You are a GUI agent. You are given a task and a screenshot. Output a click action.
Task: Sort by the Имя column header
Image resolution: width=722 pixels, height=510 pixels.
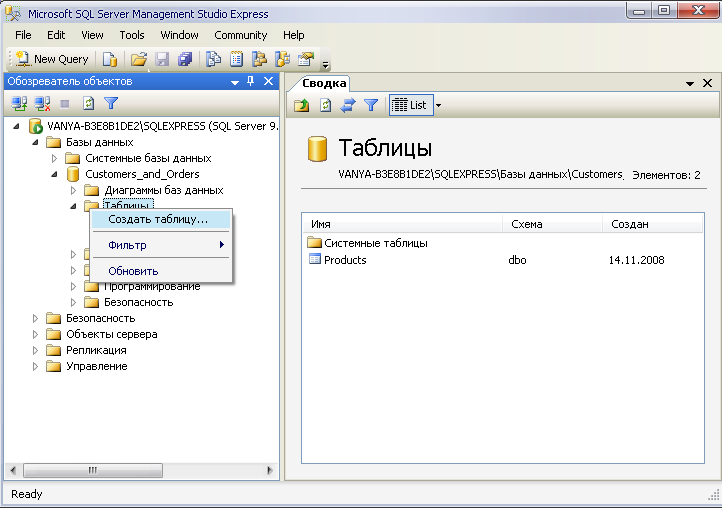pyautogui.click(x=402, y=224)
